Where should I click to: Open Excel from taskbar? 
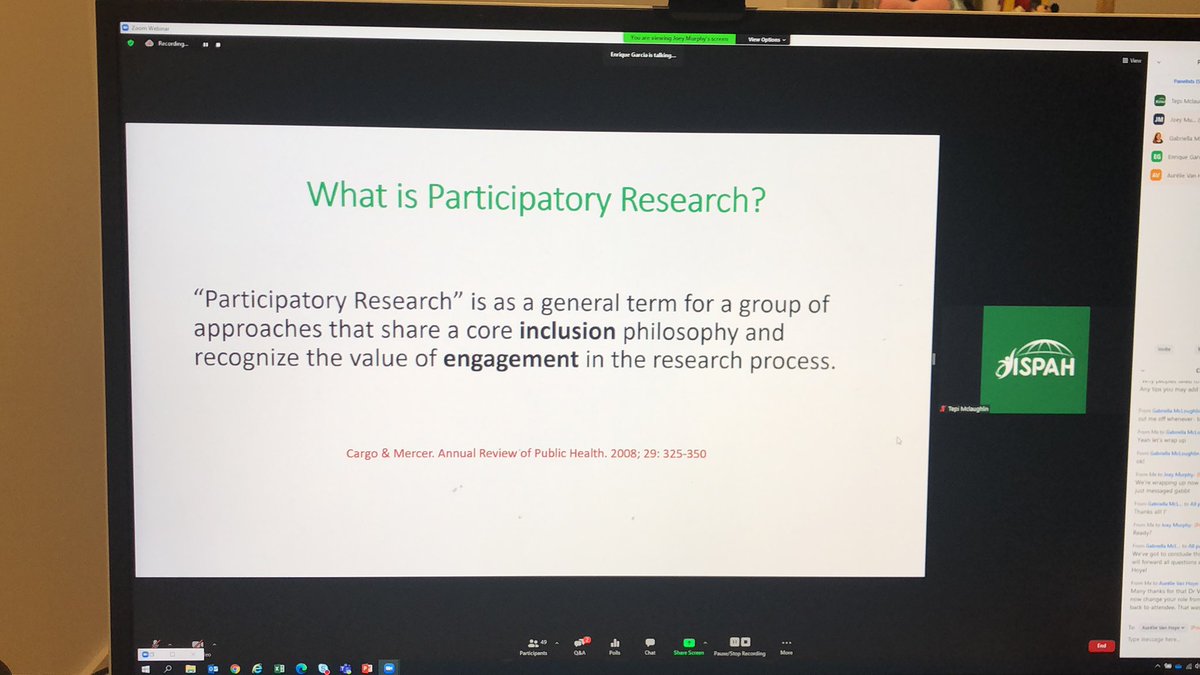click(x=278, y=667)
